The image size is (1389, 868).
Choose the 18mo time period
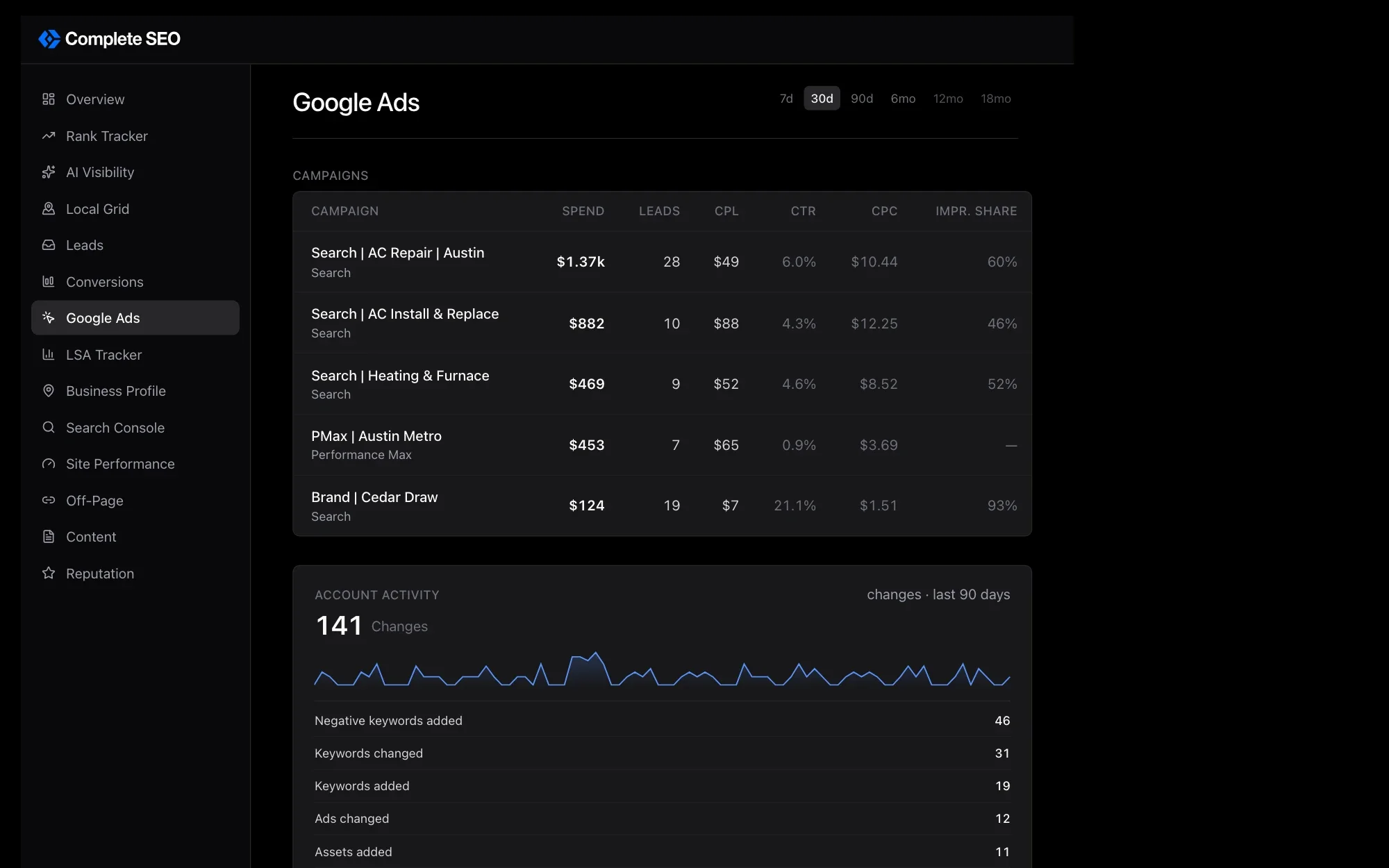click(996, 99)
